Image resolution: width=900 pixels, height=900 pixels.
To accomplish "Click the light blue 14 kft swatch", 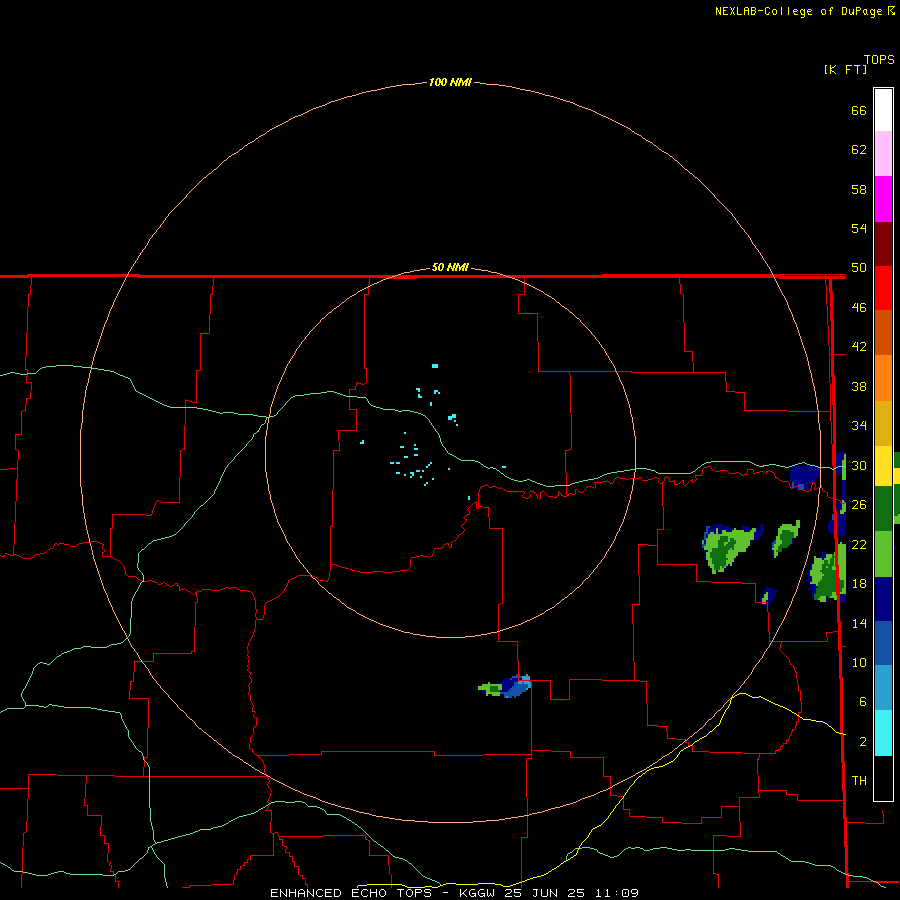I will click(x=883, y=688).
